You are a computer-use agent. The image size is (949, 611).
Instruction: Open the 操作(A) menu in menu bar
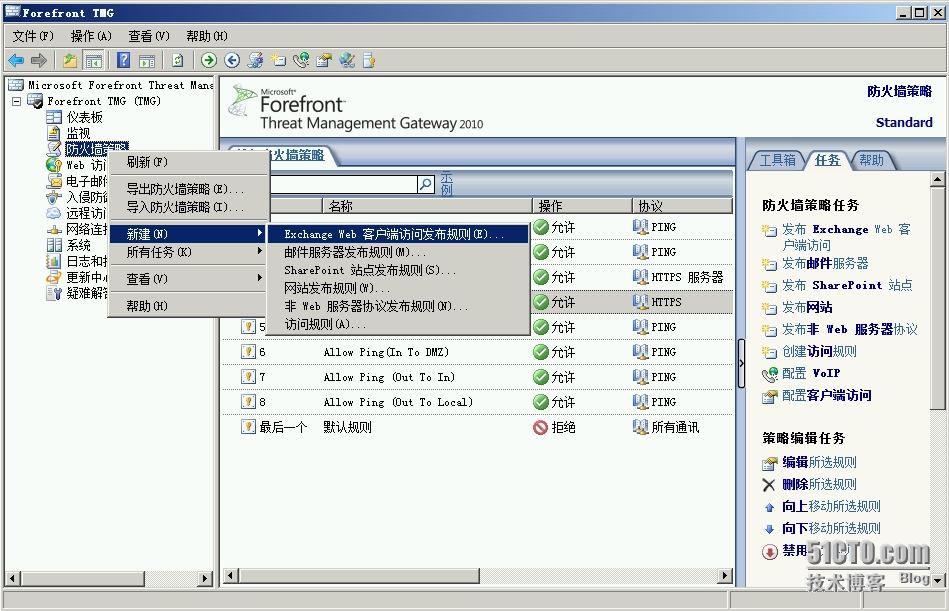click(91, 36)
